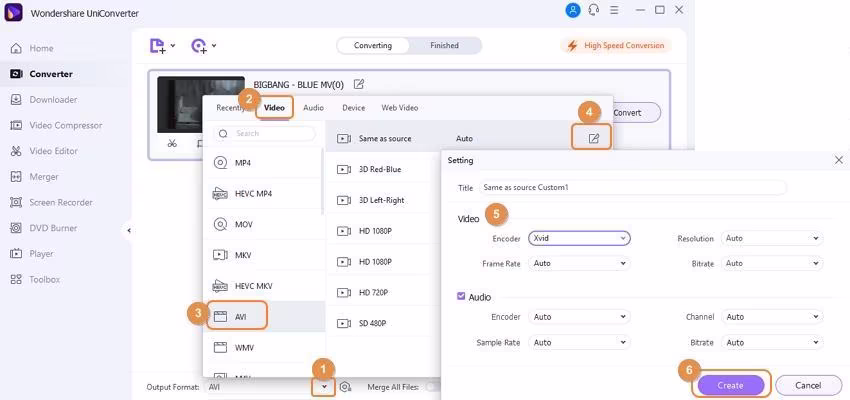Open the Merger tool
The width and height of the screenshot is (850, 400).
click(x=35, y=177)
